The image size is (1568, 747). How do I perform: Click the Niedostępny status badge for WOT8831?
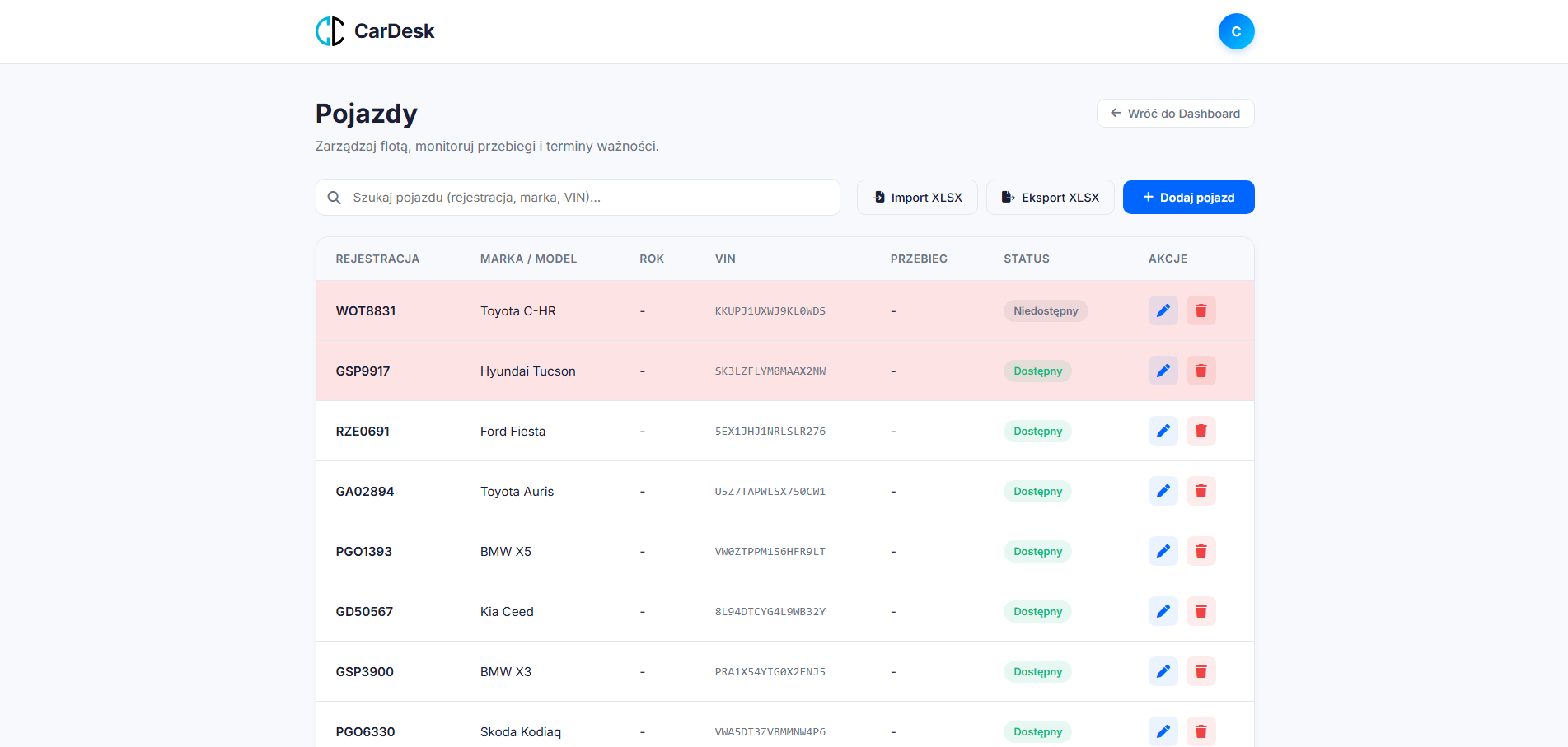(x=1045, y=310)
